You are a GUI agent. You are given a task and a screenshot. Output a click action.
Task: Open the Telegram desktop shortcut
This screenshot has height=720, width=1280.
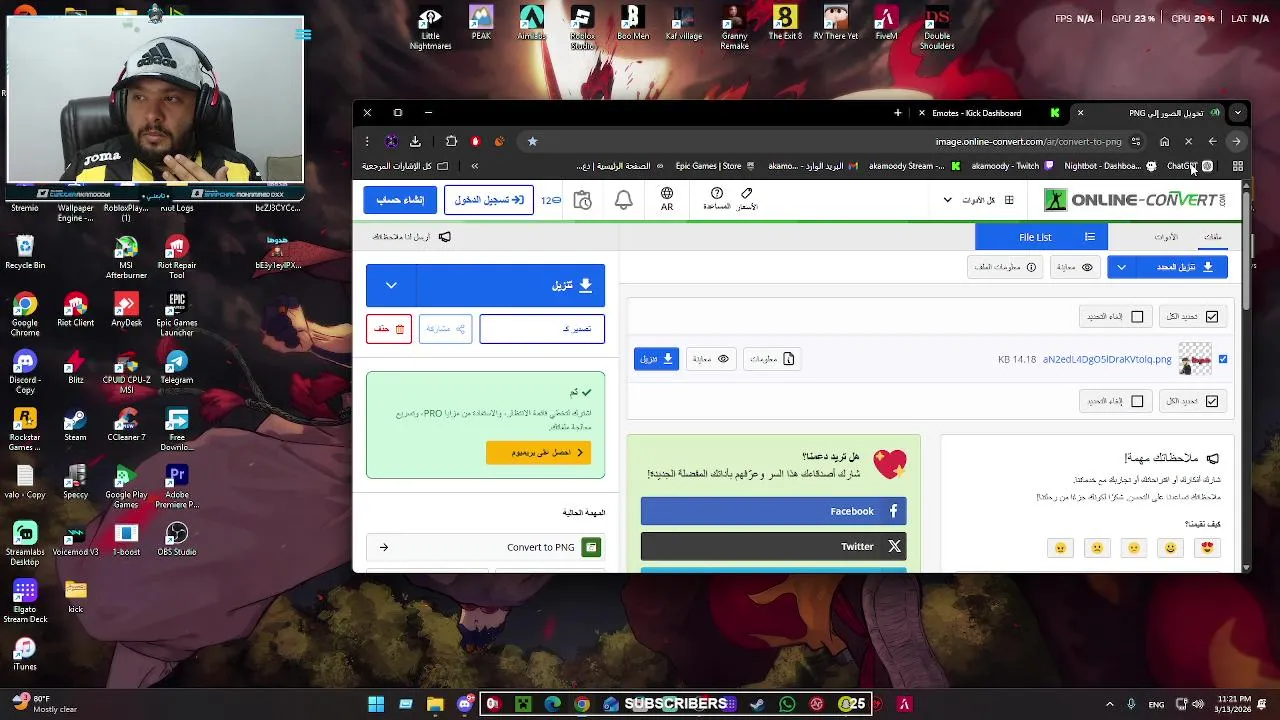(177, 368)
